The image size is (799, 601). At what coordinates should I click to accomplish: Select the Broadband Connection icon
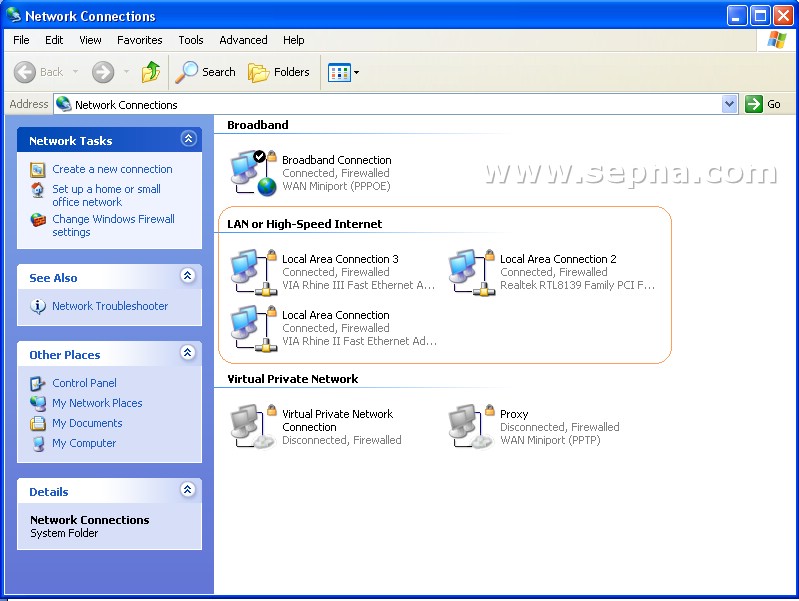(253, 173)
